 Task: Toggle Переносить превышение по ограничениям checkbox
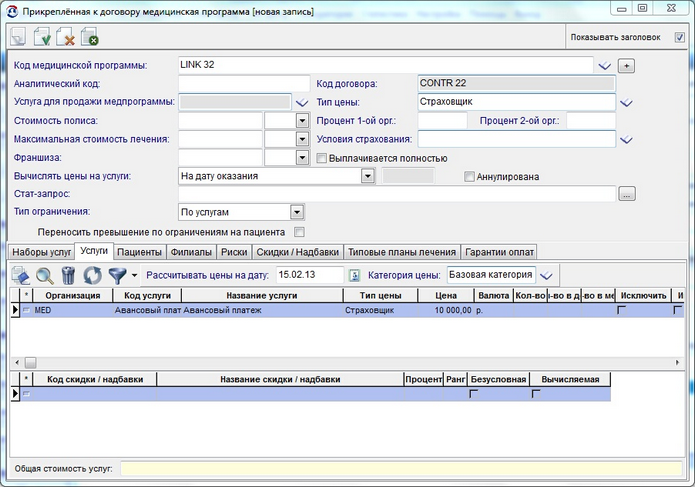point(300,232)
